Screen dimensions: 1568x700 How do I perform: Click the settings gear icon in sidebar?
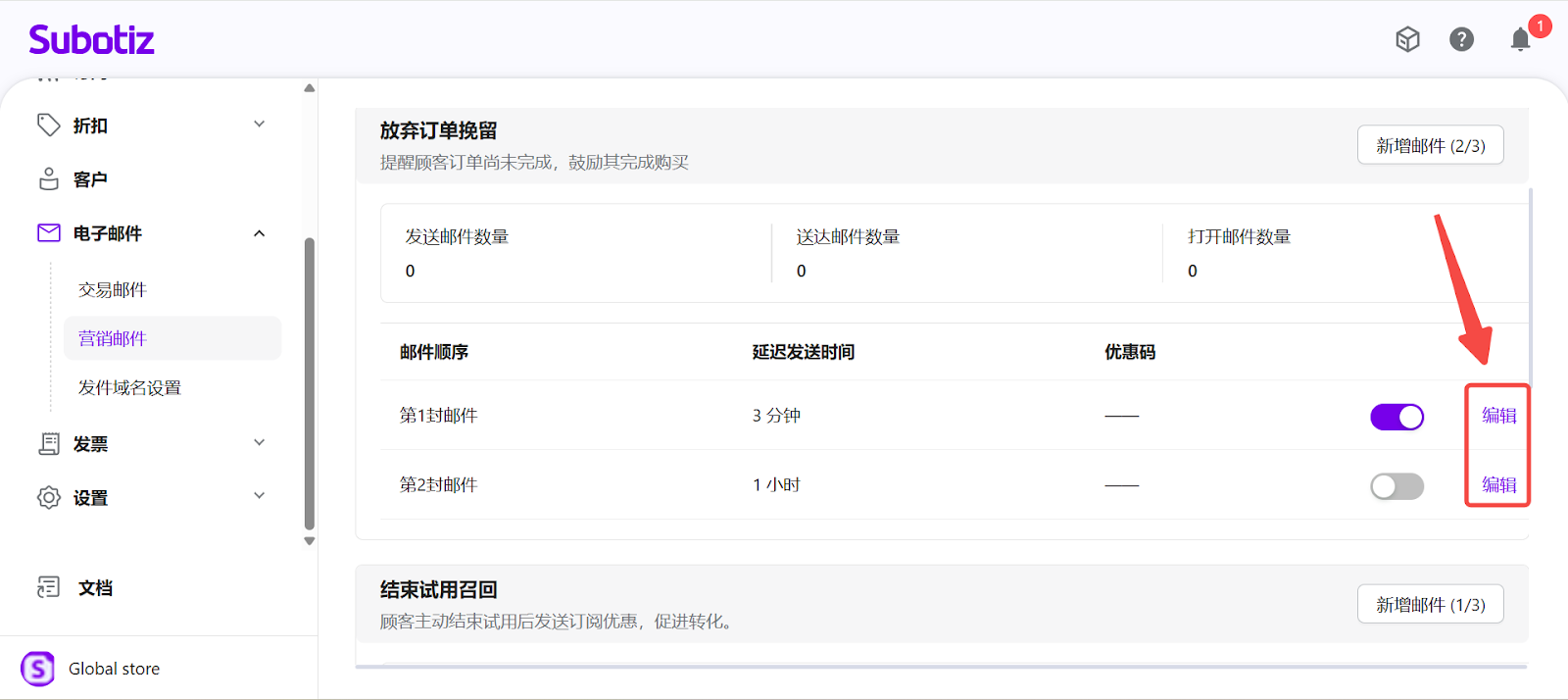click(x=48, y=498)
